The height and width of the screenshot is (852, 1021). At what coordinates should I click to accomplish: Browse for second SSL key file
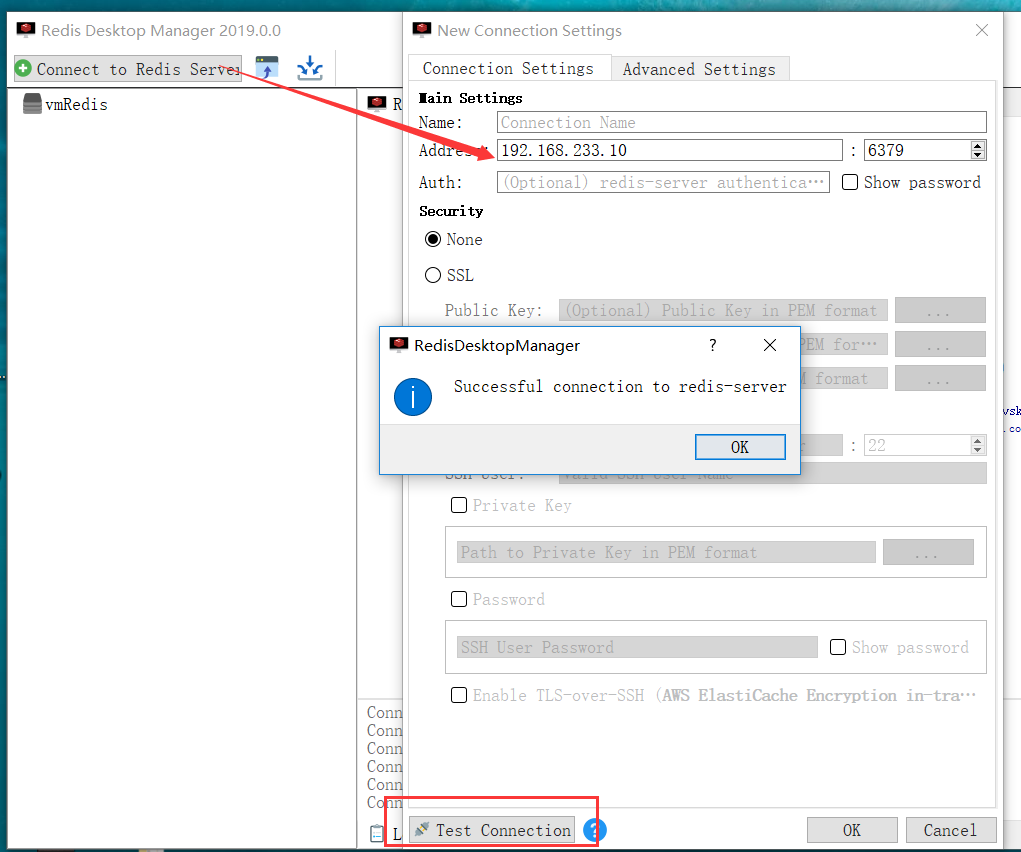pyautogui.click(x=940, y=345)
